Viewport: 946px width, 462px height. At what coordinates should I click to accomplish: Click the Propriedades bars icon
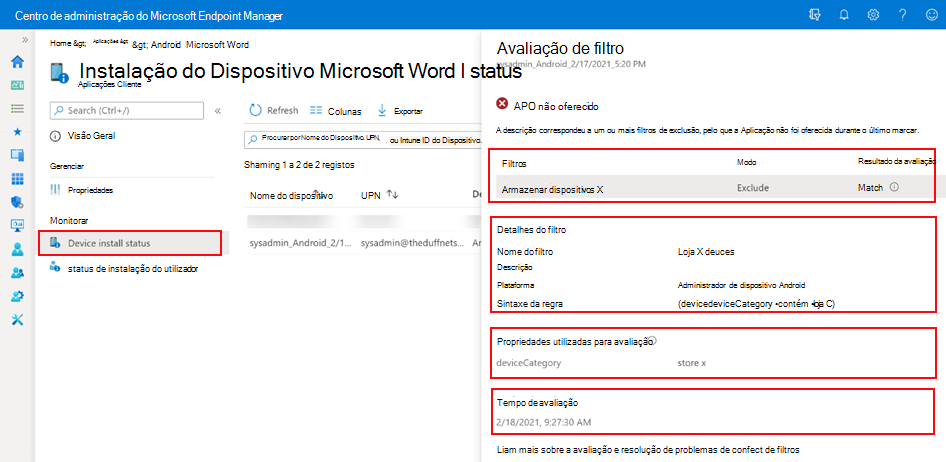tap(56, 190)
